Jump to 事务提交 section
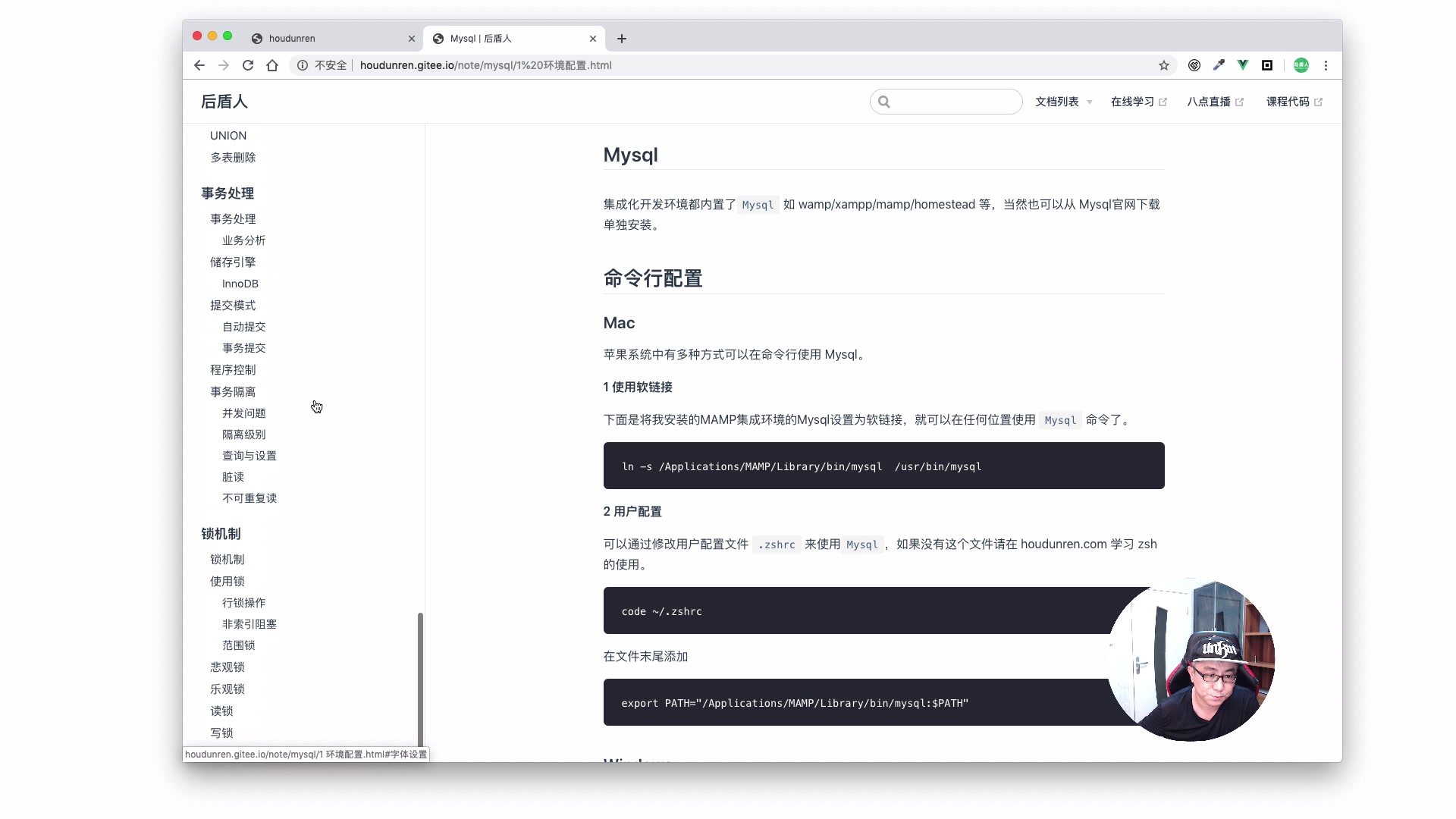The height and width of the screenshot is (819, 1456). point(243,348)
